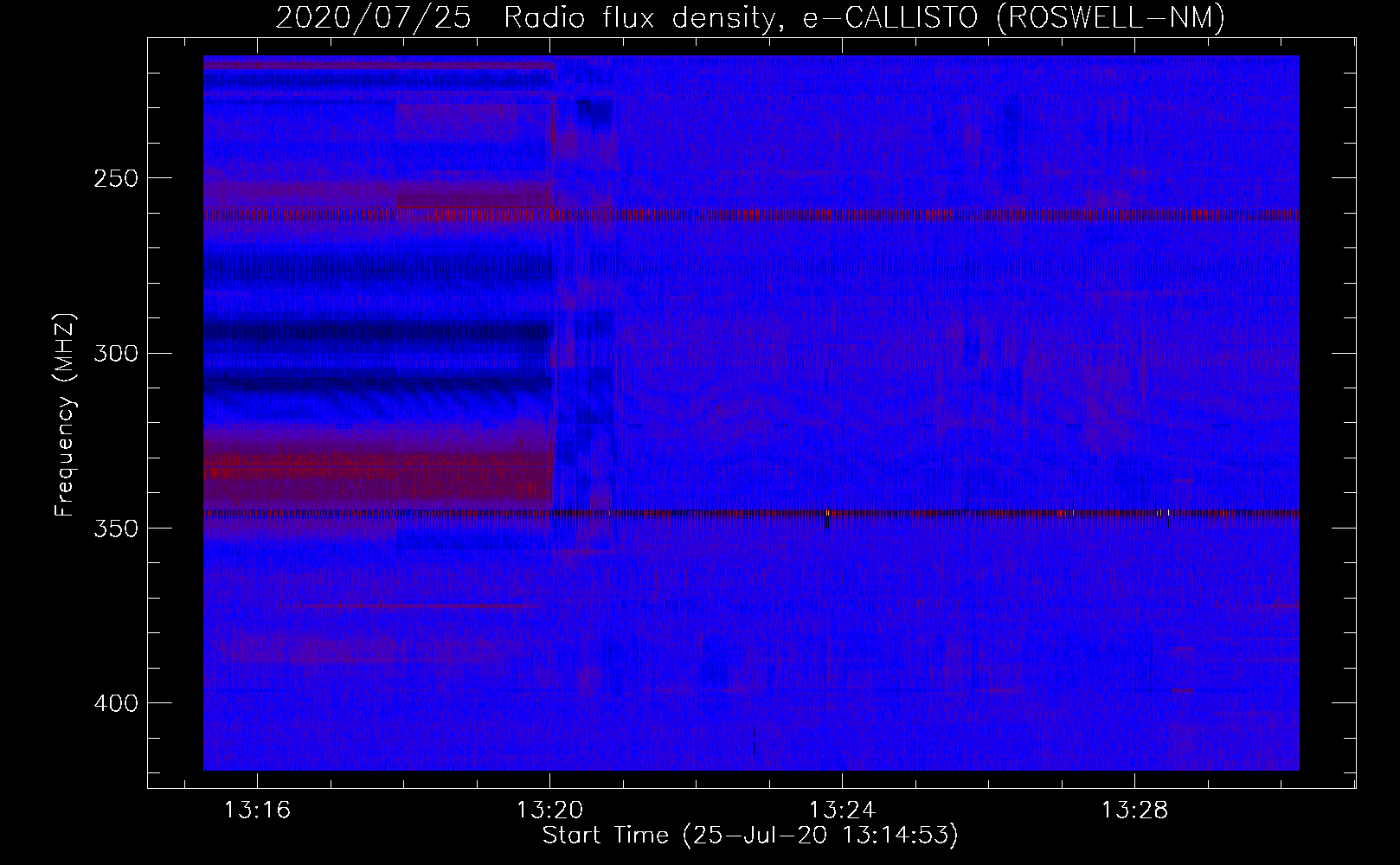Click the 400 frequency tick label

114,702
